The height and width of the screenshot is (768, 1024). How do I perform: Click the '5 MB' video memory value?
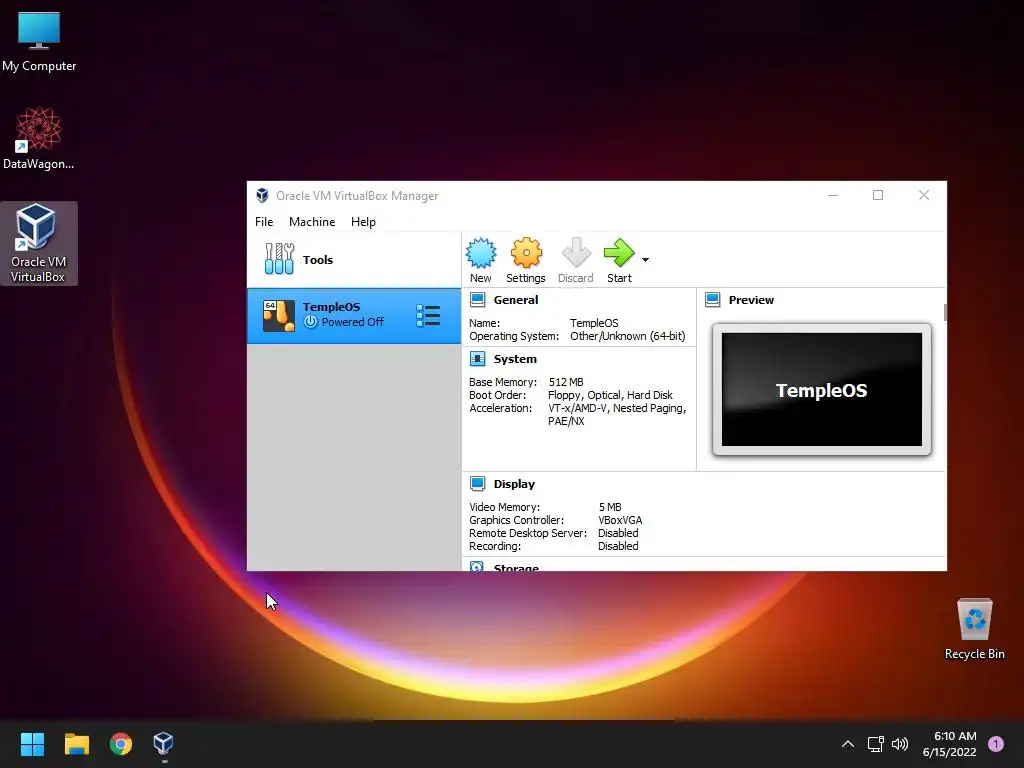(x=609, y=507)
